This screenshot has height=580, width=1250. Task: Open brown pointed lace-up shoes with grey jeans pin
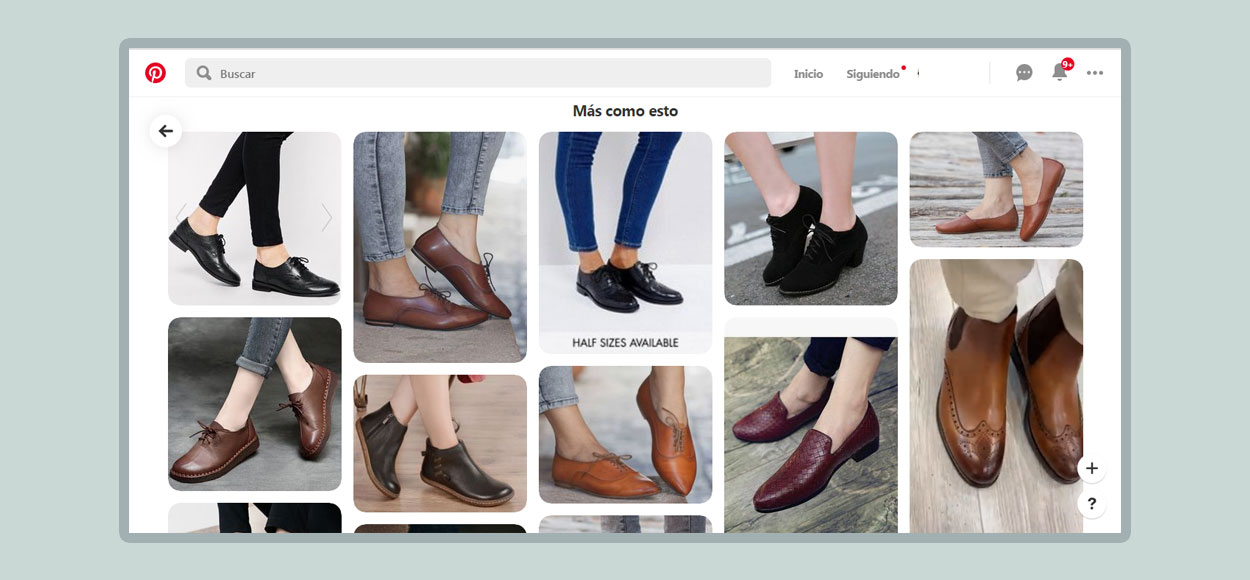440,247
